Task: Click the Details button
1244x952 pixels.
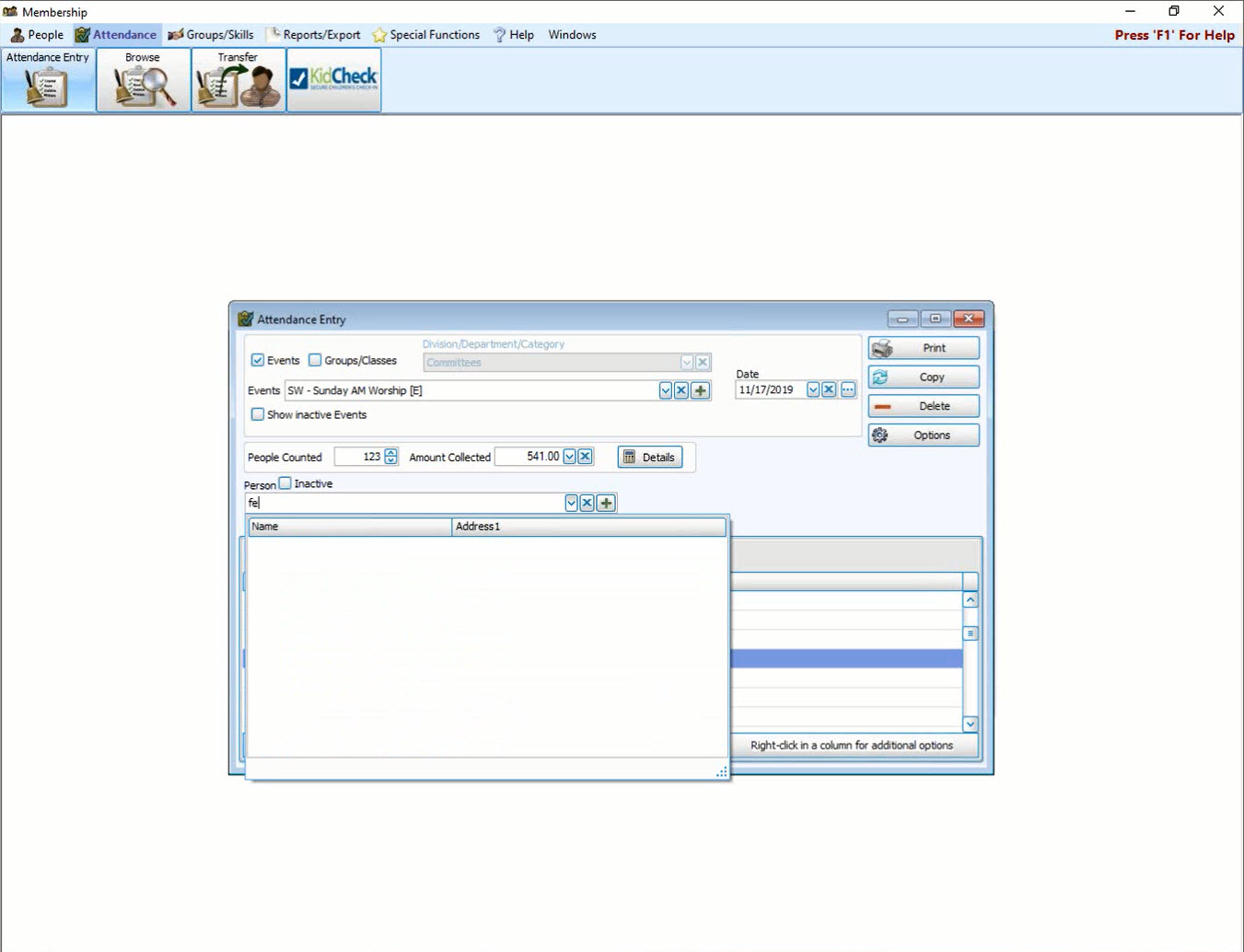Action: pyautogui.click(x=650, y=457)
